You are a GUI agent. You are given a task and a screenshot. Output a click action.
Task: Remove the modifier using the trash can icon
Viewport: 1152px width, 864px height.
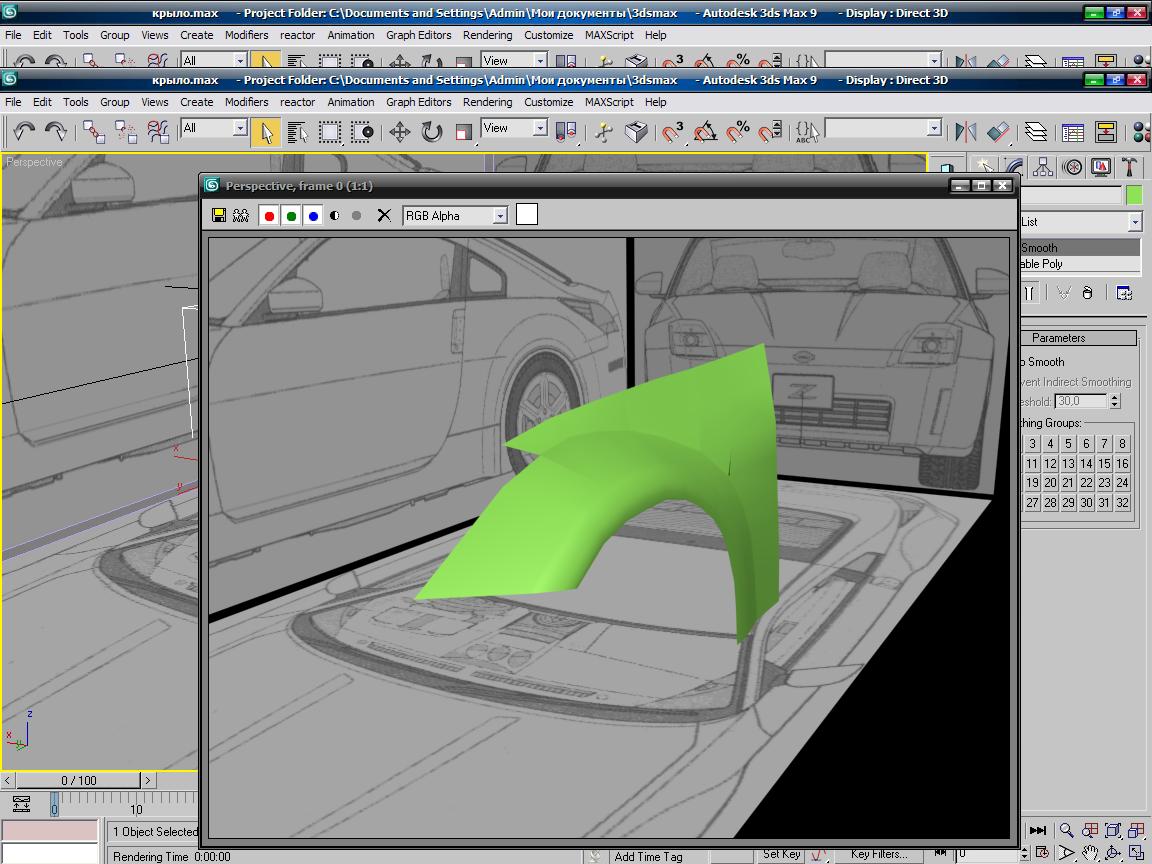coord(1088,292)
